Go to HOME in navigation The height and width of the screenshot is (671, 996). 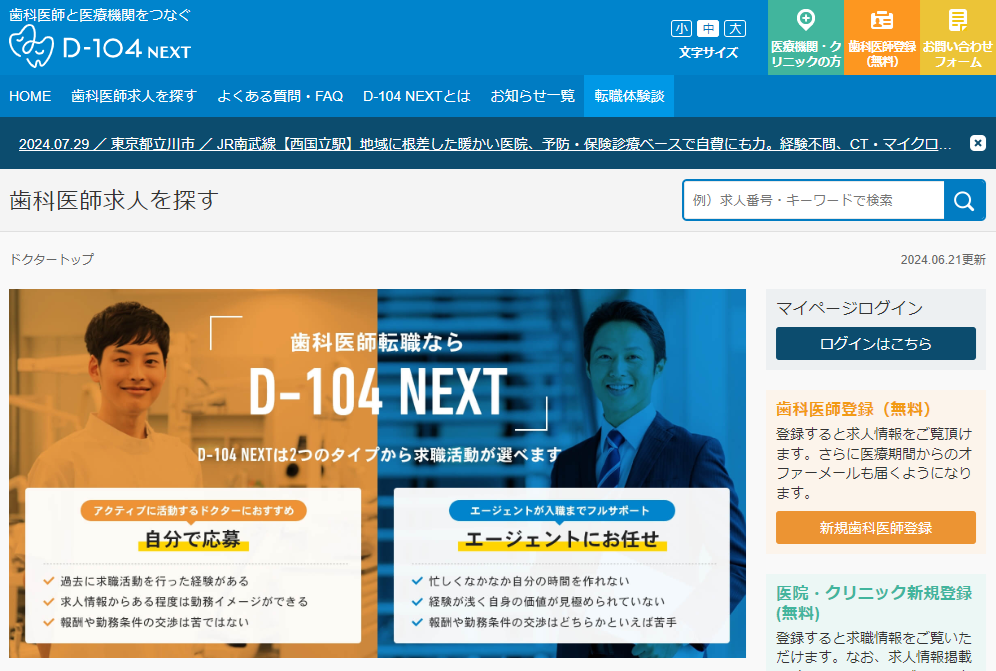coord(30,96)
